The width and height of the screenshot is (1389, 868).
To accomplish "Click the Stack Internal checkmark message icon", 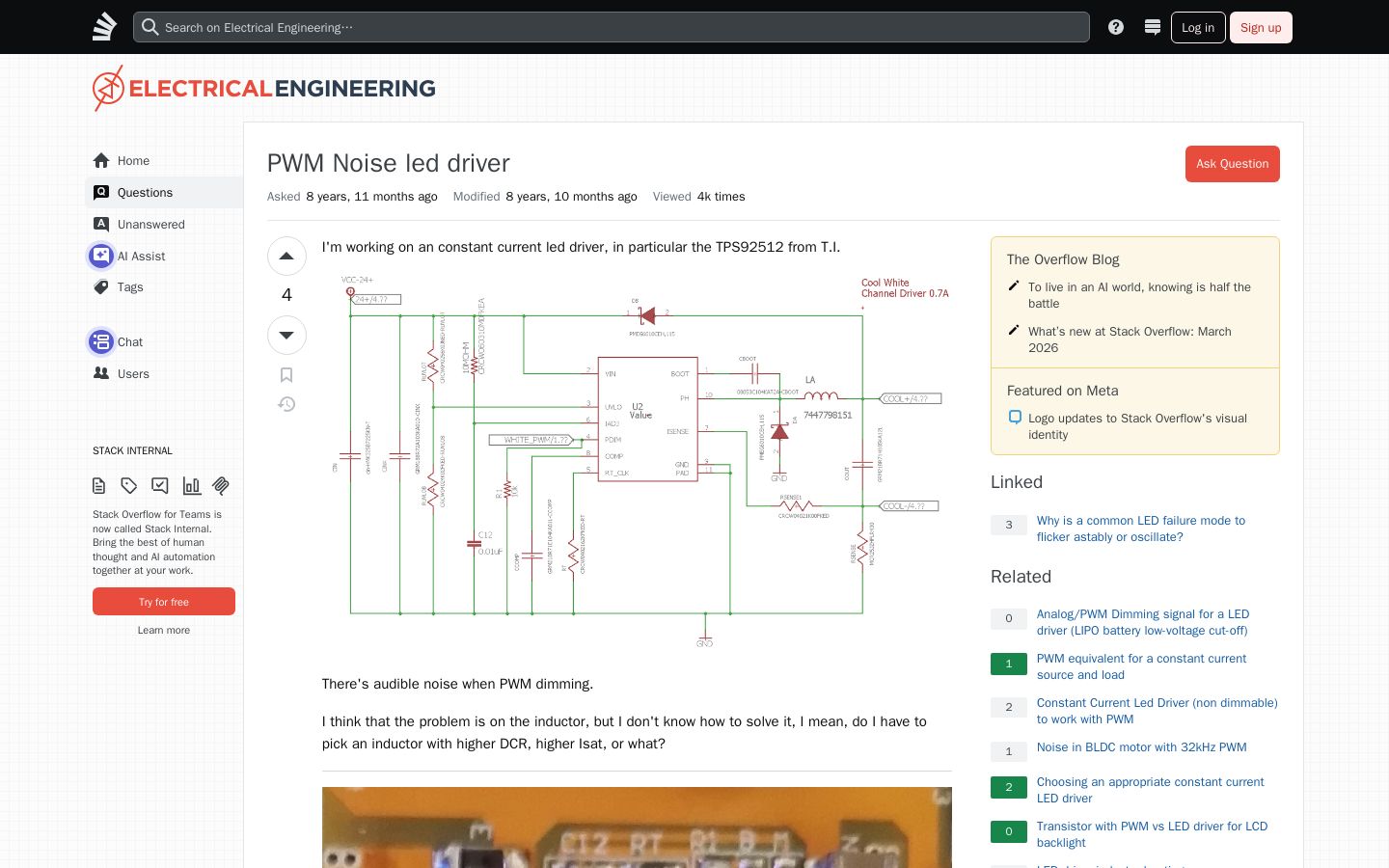I will point(160,486).
